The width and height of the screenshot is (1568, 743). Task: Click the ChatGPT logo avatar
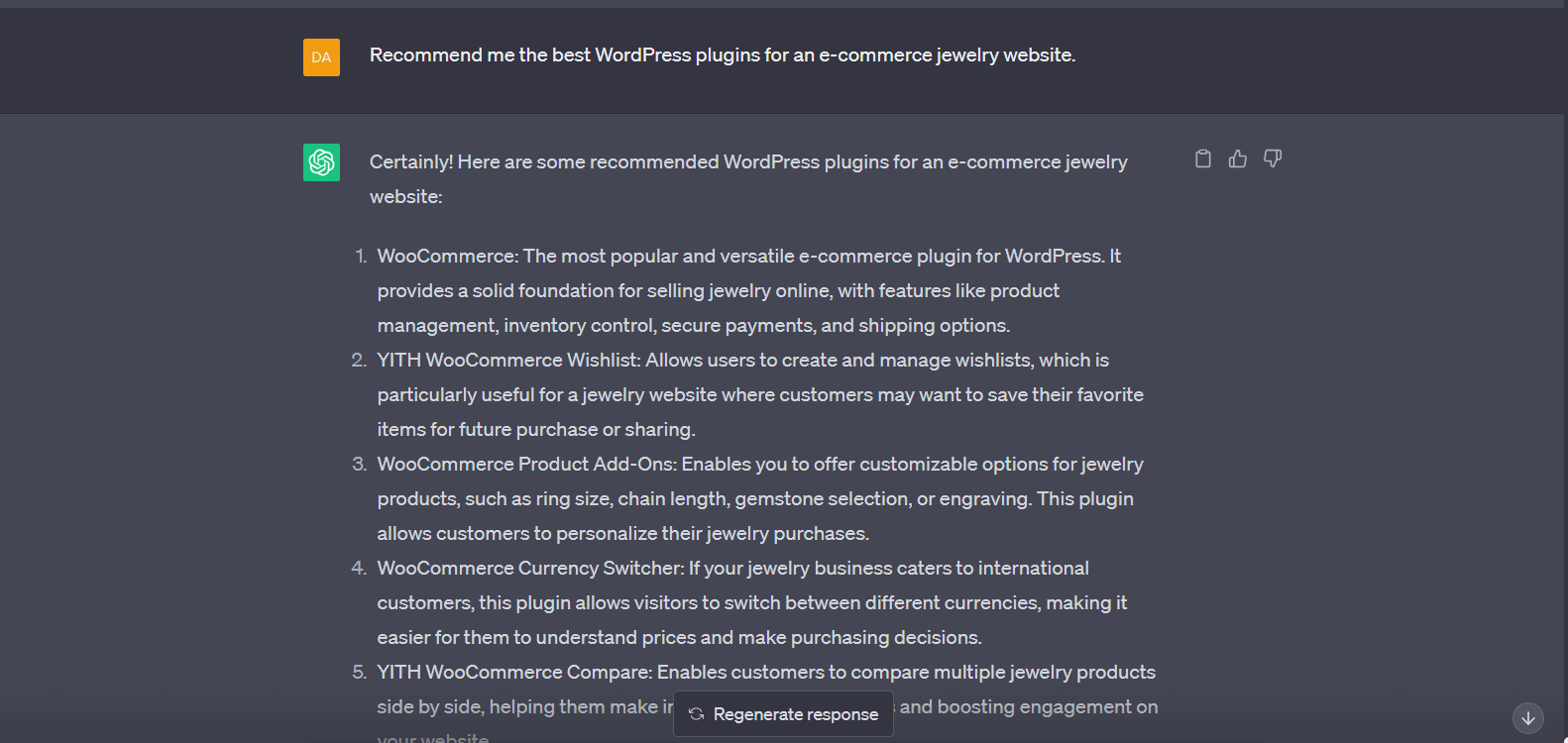(x=321, y=162)
